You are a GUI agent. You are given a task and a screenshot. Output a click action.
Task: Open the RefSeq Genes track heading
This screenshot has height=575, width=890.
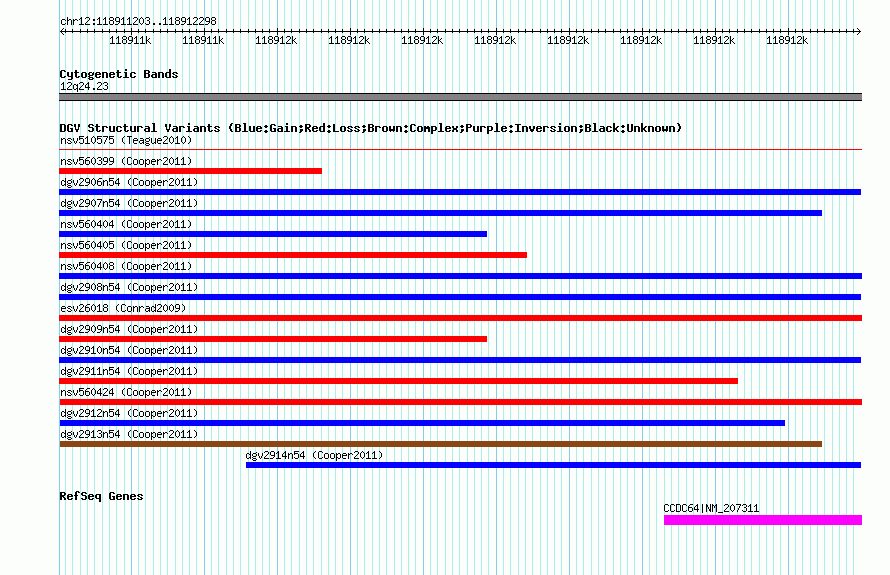(x=101, y=496)
